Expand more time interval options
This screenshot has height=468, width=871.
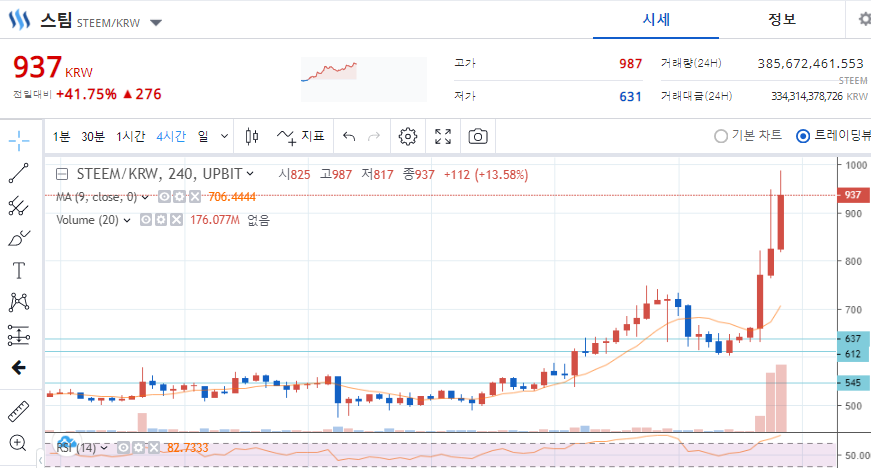224,136
